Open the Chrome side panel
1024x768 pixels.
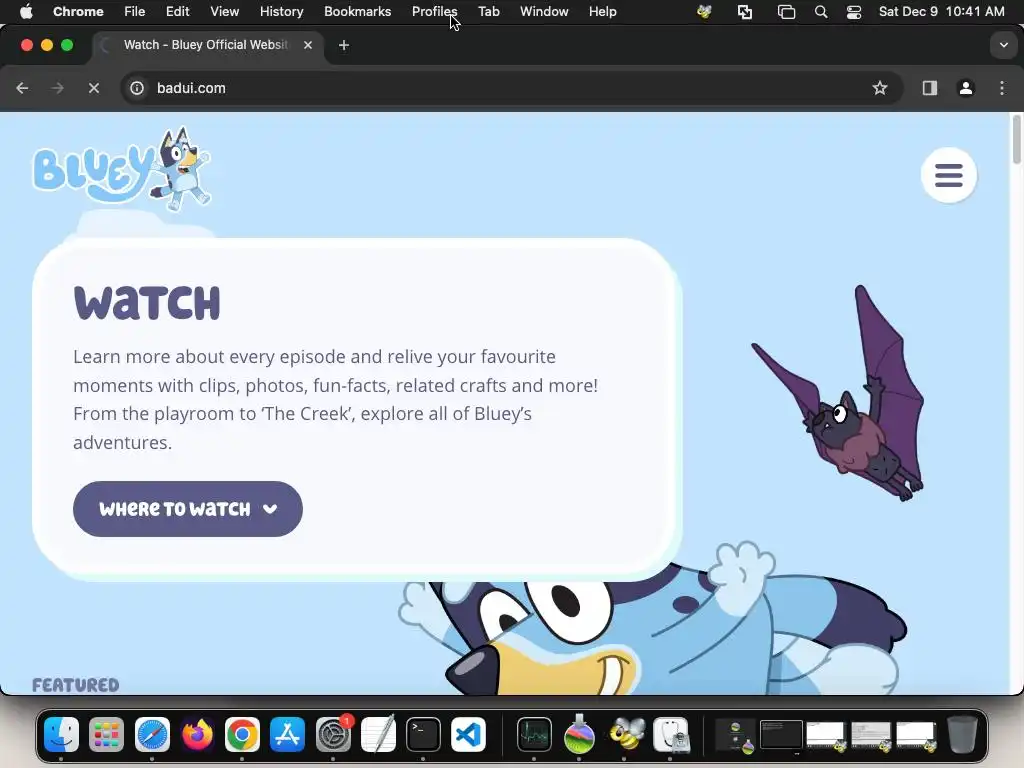929,88
